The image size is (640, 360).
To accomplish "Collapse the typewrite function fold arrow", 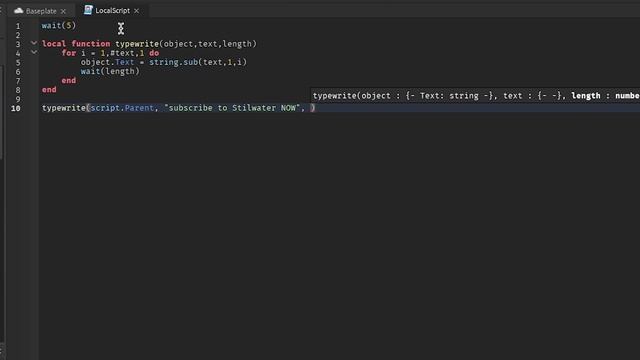I will tap(34, 43).
